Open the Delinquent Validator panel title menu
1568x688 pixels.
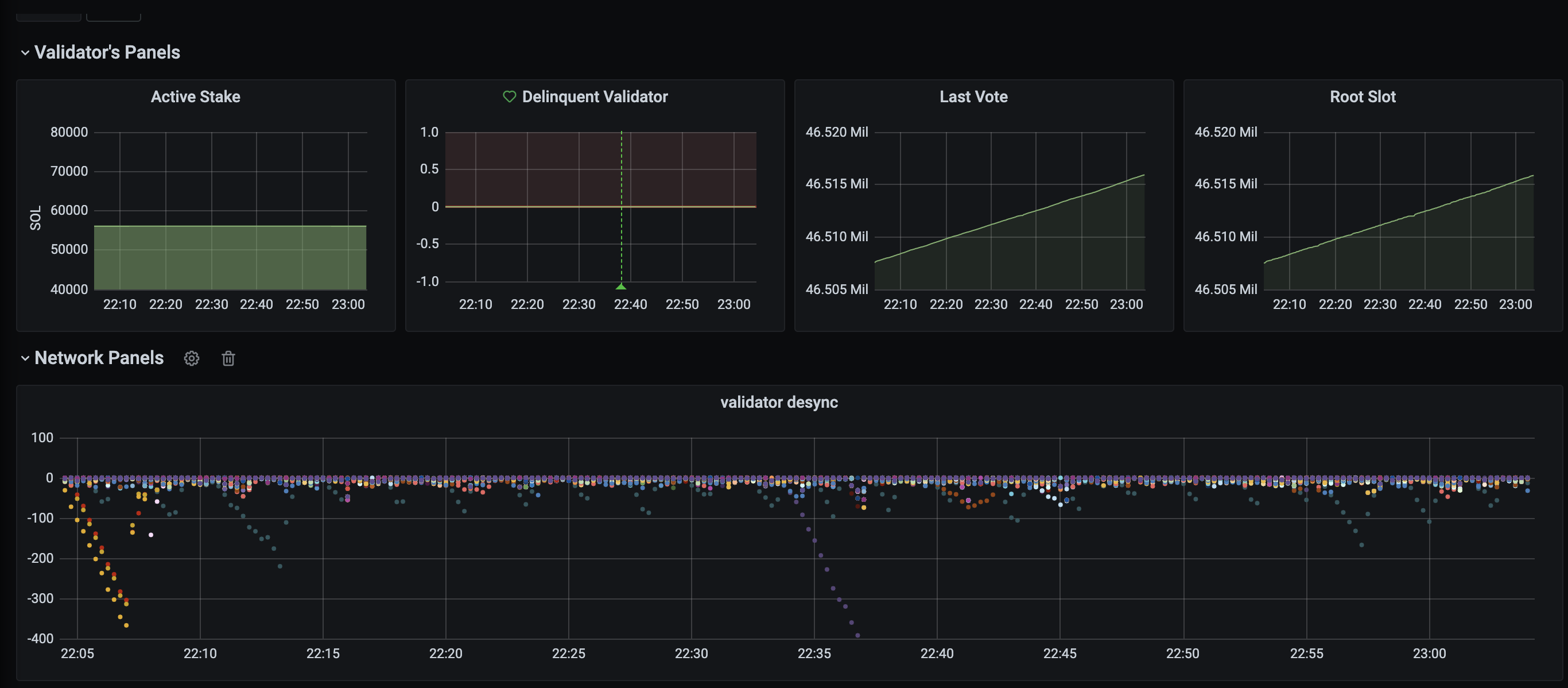pos(595,97)
